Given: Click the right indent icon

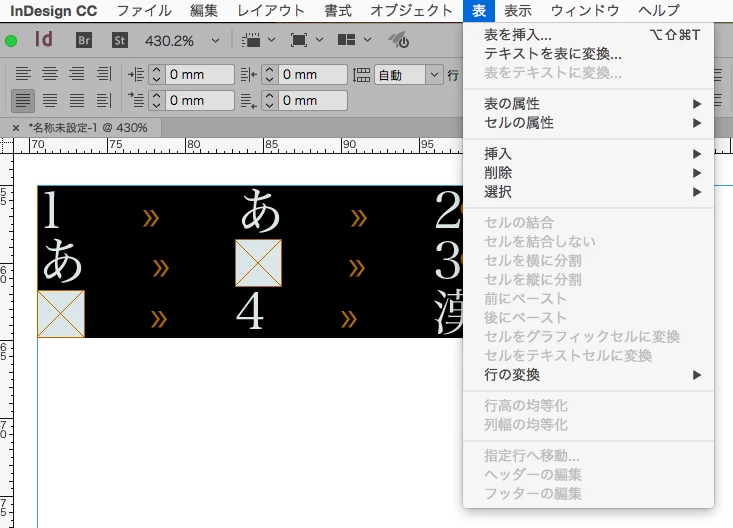Looking at the screenshot, I should 249,74.
